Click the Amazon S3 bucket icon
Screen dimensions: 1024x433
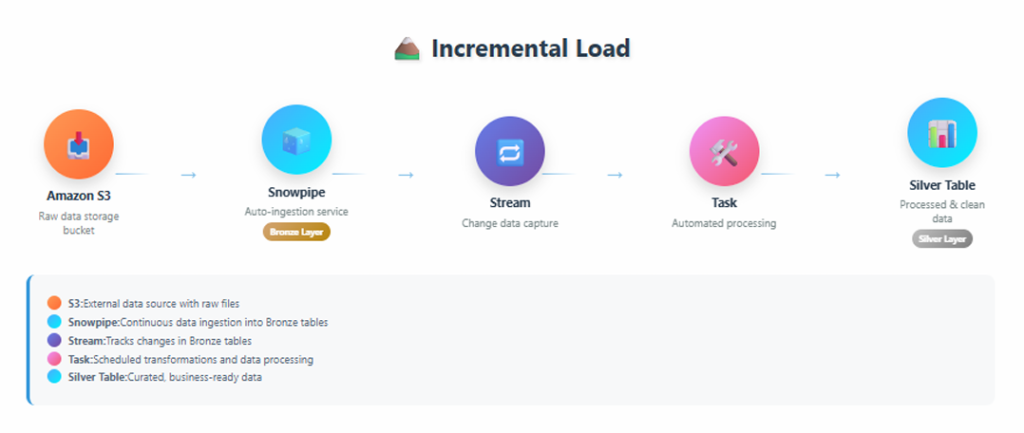(x=79, y=146)
